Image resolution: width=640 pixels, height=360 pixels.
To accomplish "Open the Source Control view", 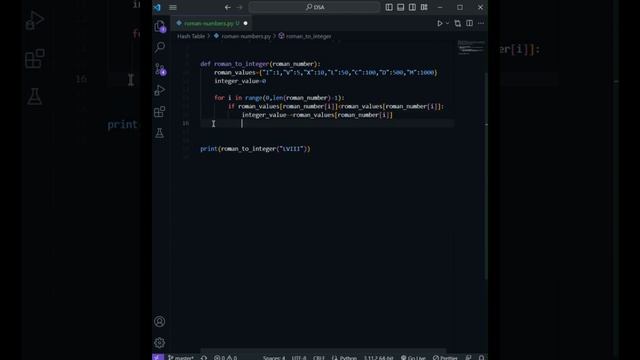I will coord(160,69).
